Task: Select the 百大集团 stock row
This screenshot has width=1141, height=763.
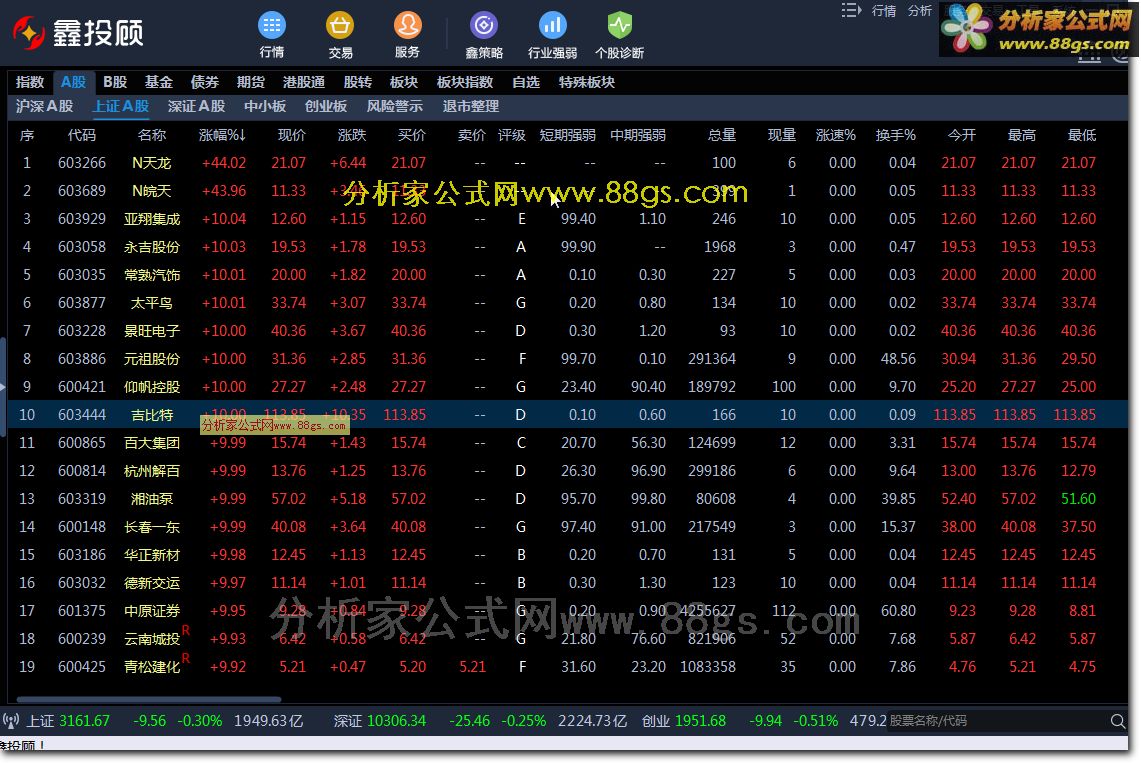Action: pyautogui.click(x=568, y=443)
